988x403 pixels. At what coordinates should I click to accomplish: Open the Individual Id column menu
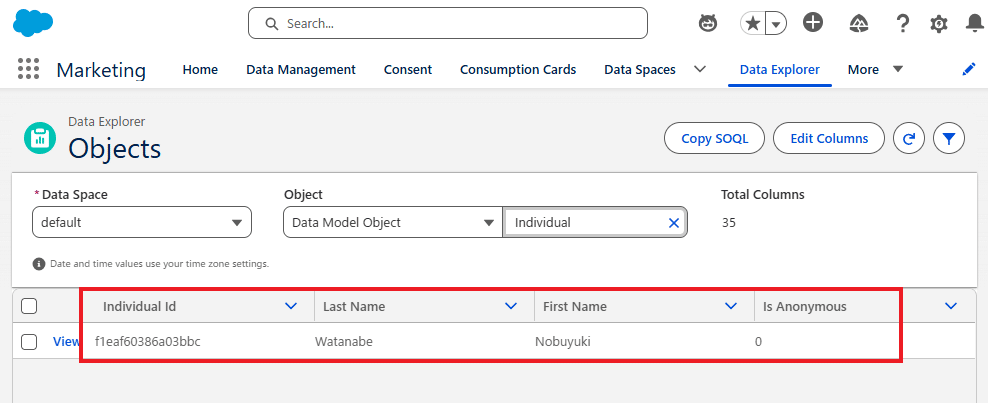[290, 306]
